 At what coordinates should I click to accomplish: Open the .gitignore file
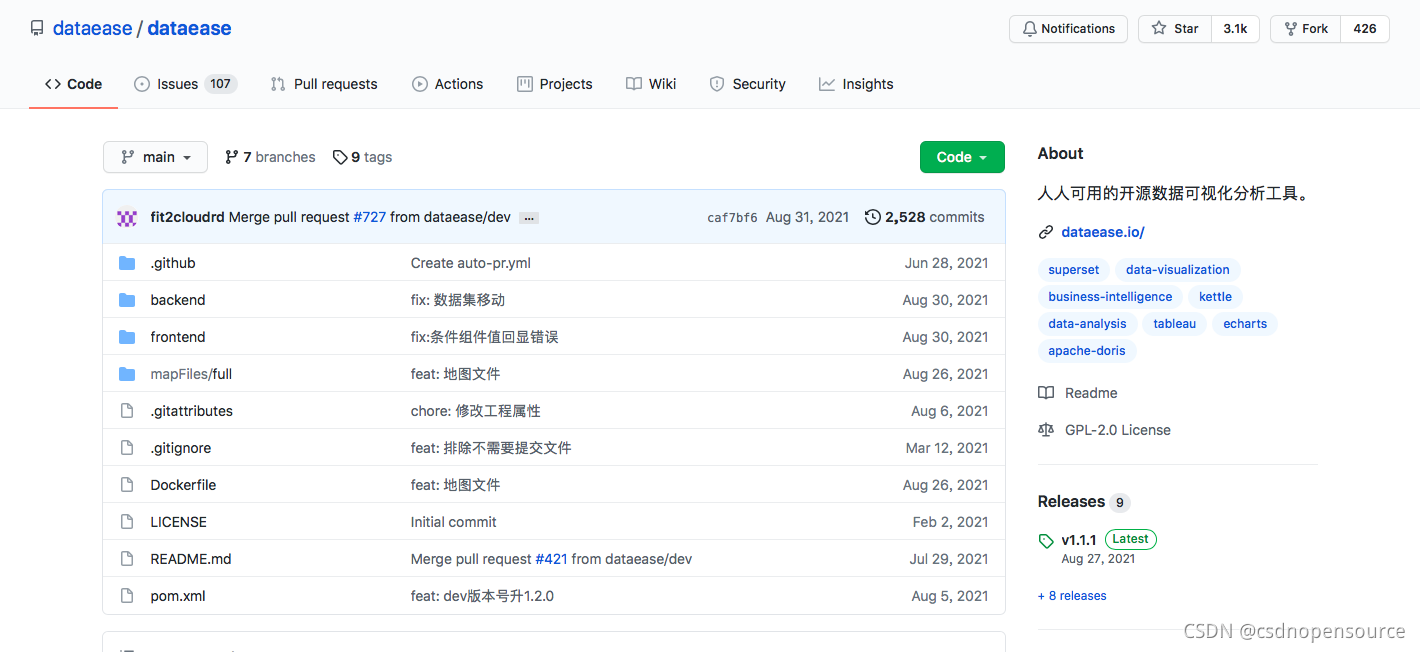pyautogui.click(x=181, y=448)
